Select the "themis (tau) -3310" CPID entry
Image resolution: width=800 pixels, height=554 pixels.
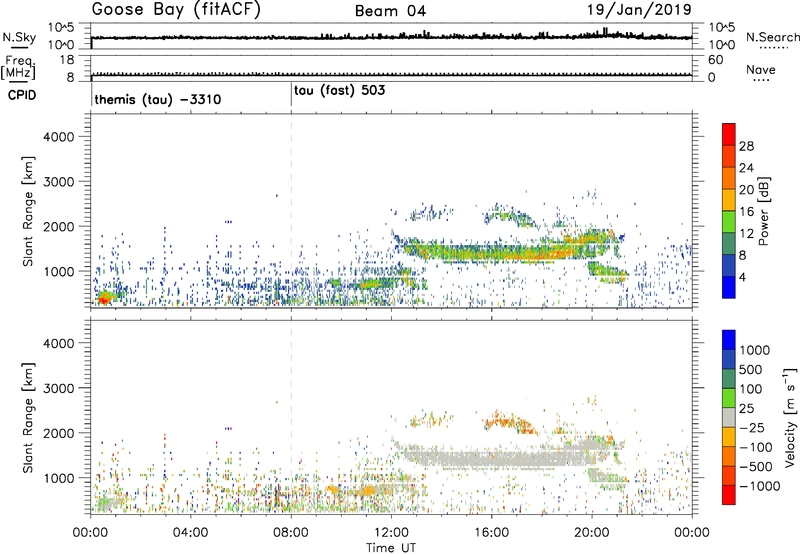158,99
